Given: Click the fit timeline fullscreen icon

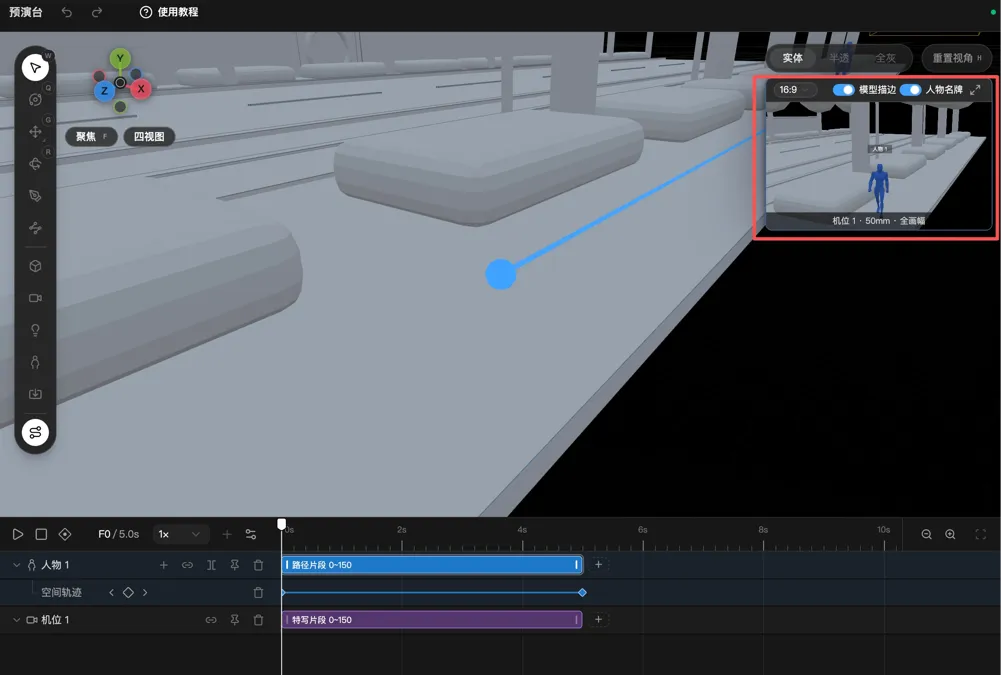Looking at the screenshot, I should click(x=981, y=535).
